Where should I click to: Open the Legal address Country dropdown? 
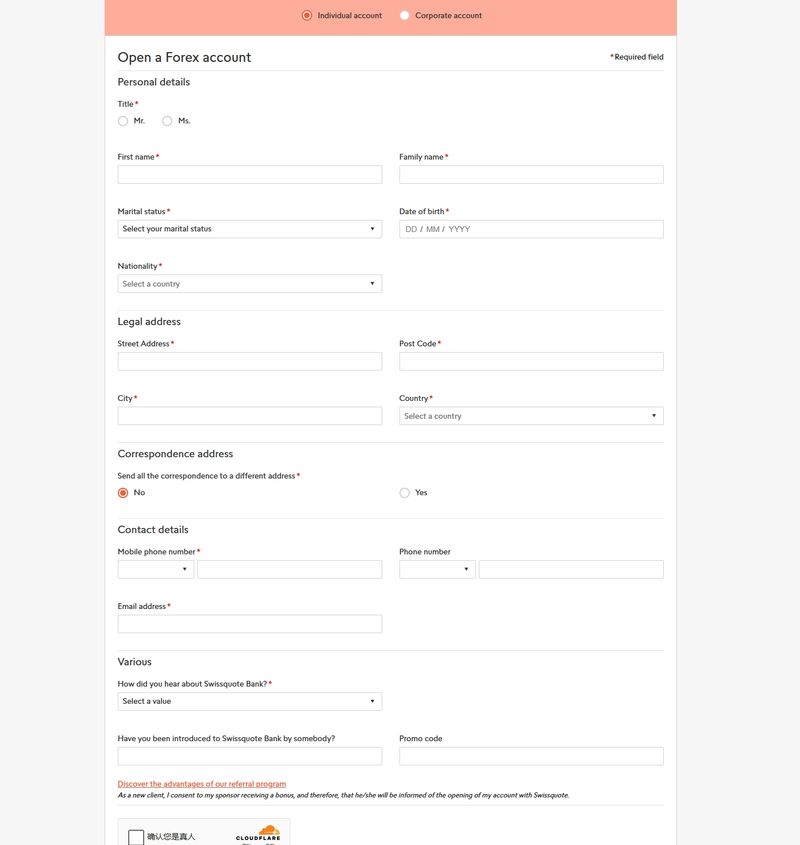click(531, 416)
